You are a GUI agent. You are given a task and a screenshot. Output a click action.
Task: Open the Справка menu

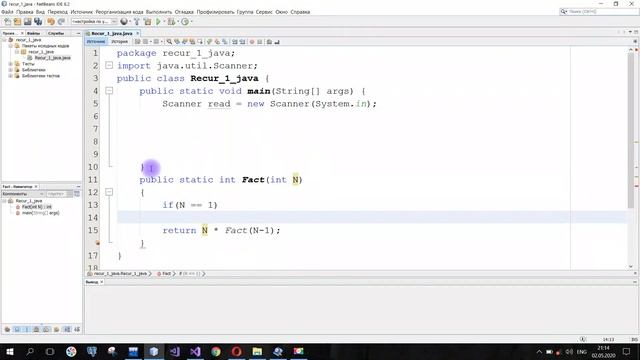(300, 12)
